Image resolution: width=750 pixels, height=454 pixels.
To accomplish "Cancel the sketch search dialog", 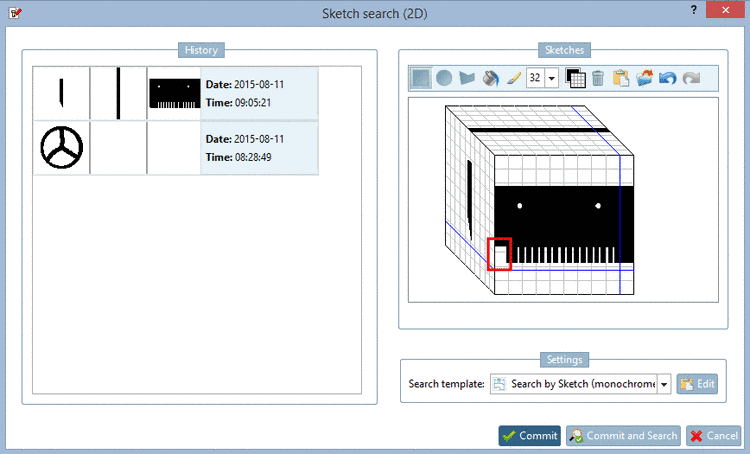I will [x=714, y=436].
